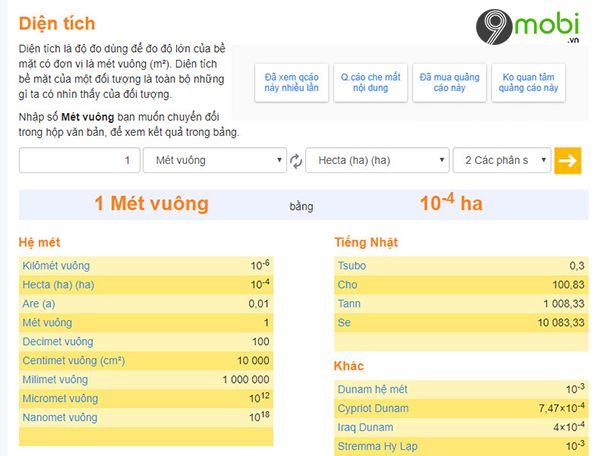Open the Stremma Hy Lạp link
Image resolution: width=600 pixels, height=456 pixels.
tap(377, 446)
